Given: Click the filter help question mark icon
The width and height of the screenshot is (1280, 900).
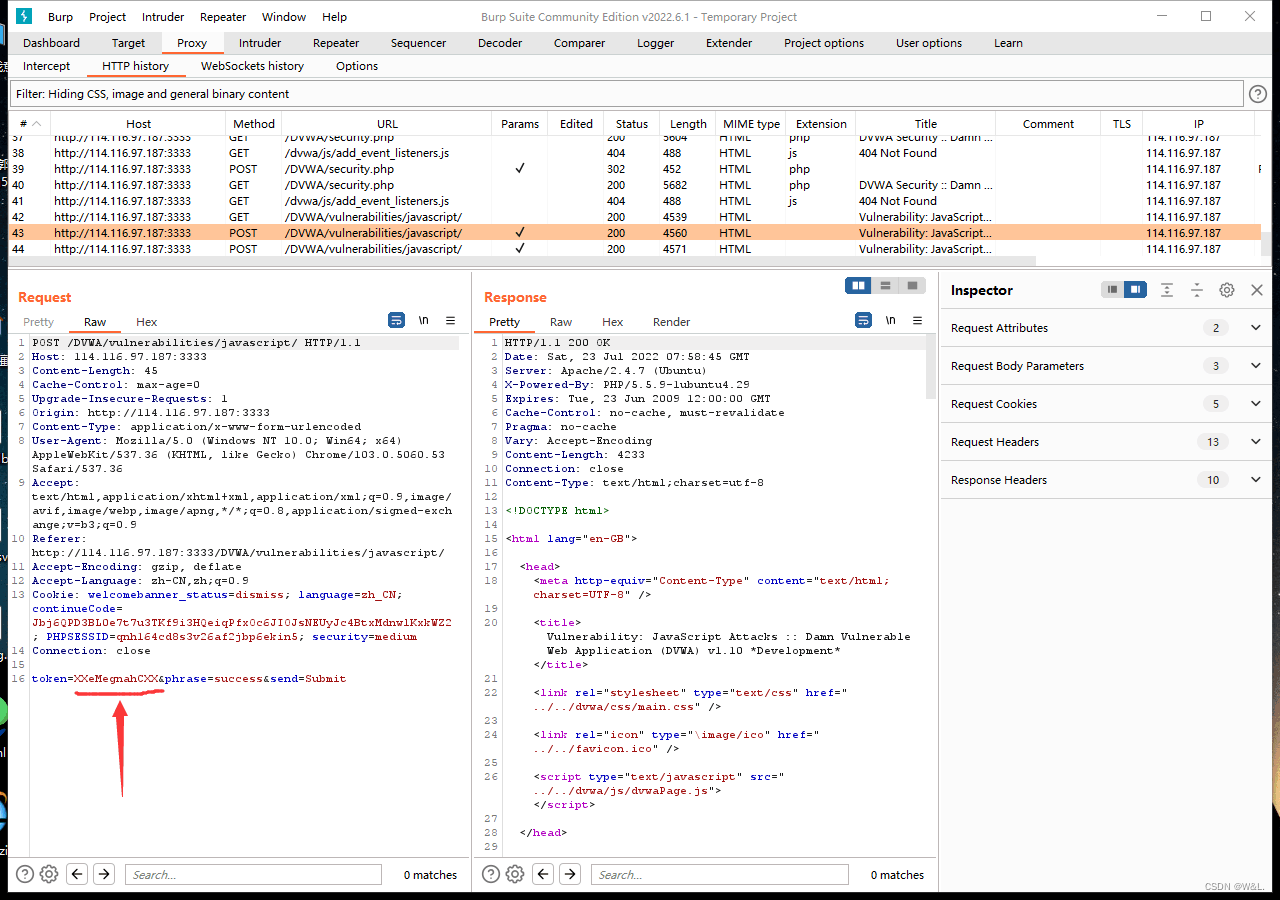Looking at the screenshot, I should pos(1259,94).
